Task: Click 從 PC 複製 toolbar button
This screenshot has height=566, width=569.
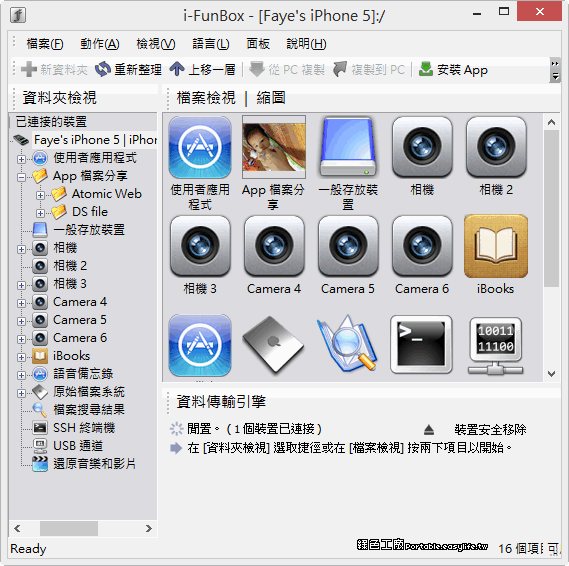Action: 287,69
